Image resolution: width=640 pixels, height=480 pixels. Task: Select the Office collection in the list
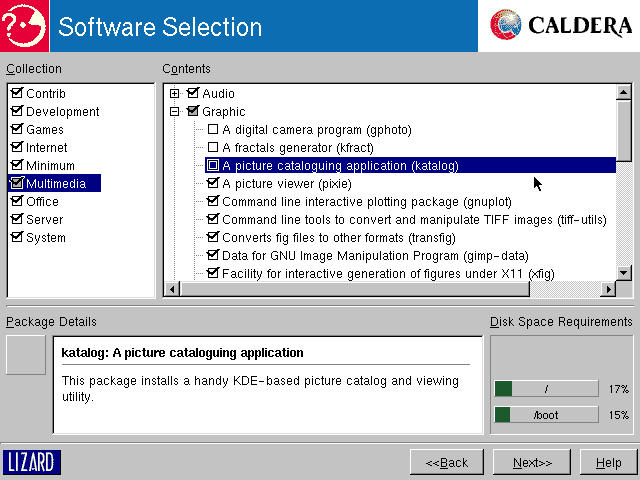(42, 202)
